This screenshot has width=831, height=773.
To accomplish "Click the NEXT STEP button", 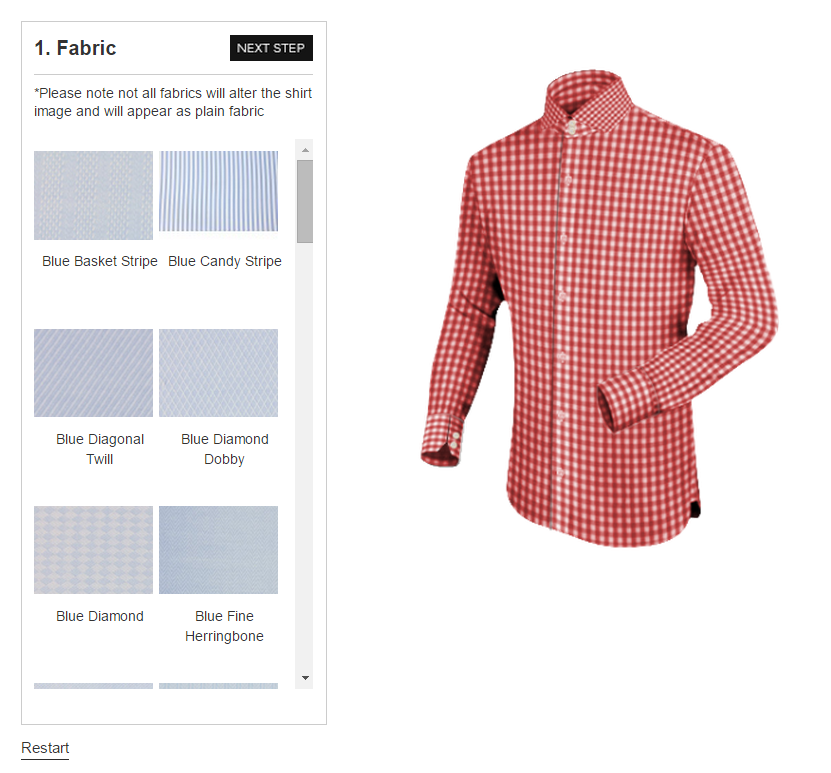I will click(271, 48).
